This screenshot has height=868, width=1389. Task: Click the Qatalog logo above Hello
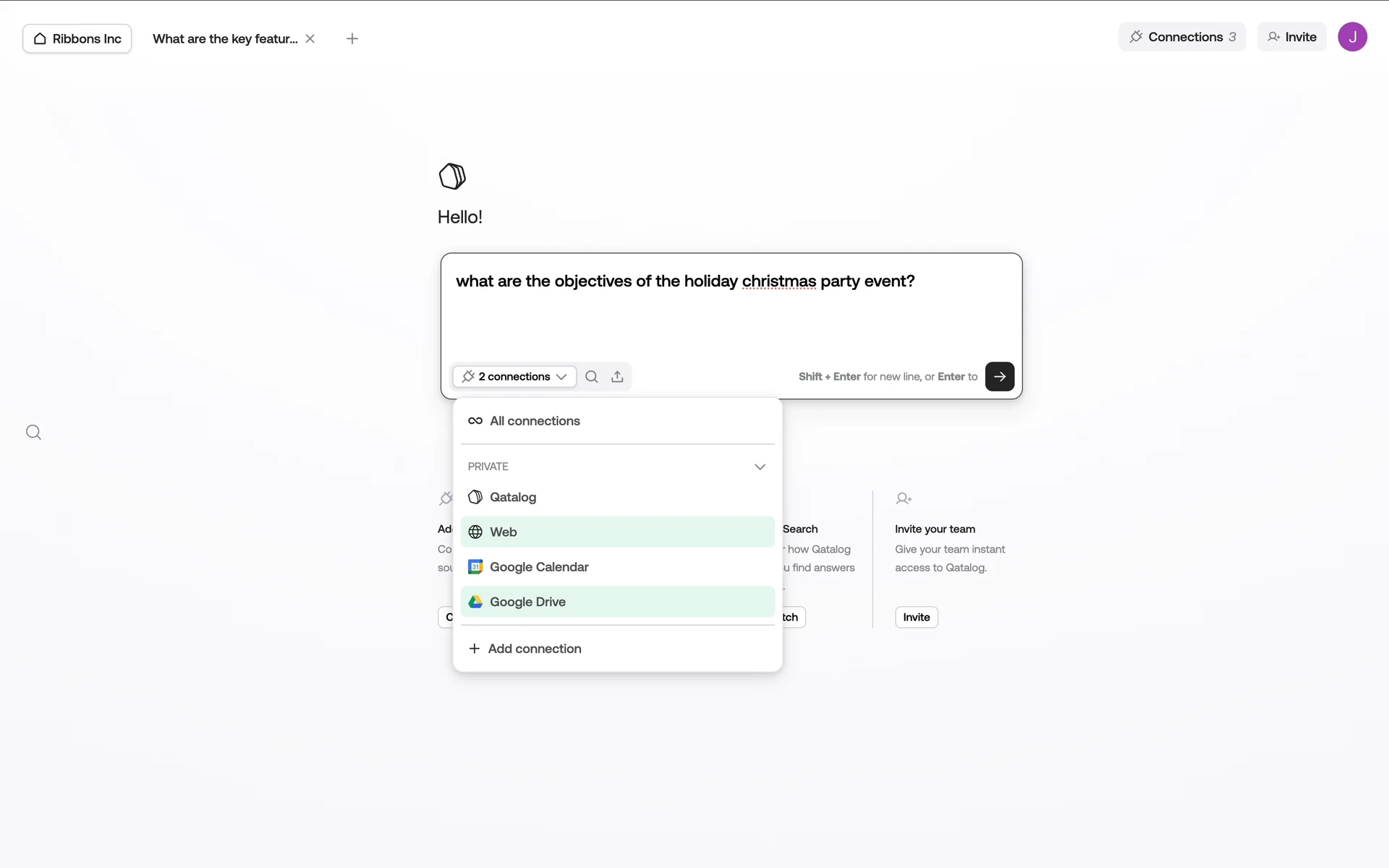tap(452, 176)
